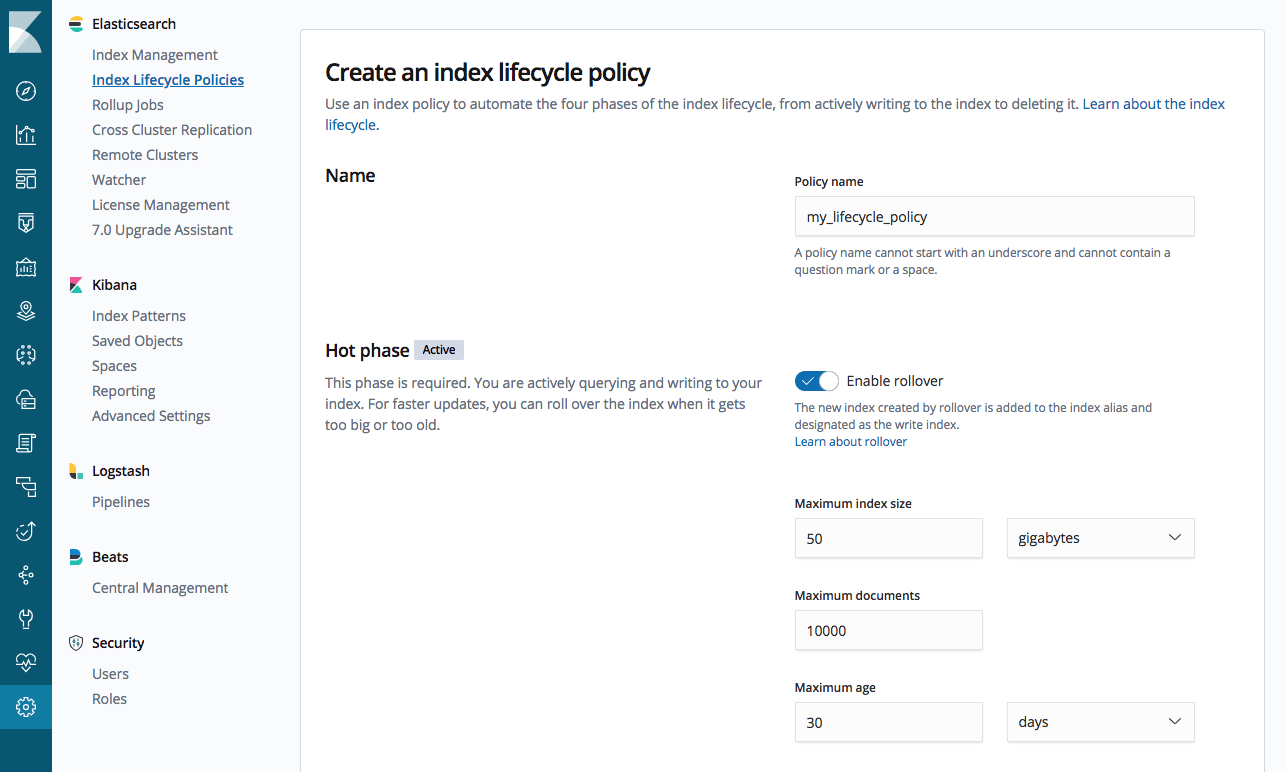Follow the Learn about rollover link
Image resolution: width=1287 pixels, height=772 pixels.
[x=850, y=441]
